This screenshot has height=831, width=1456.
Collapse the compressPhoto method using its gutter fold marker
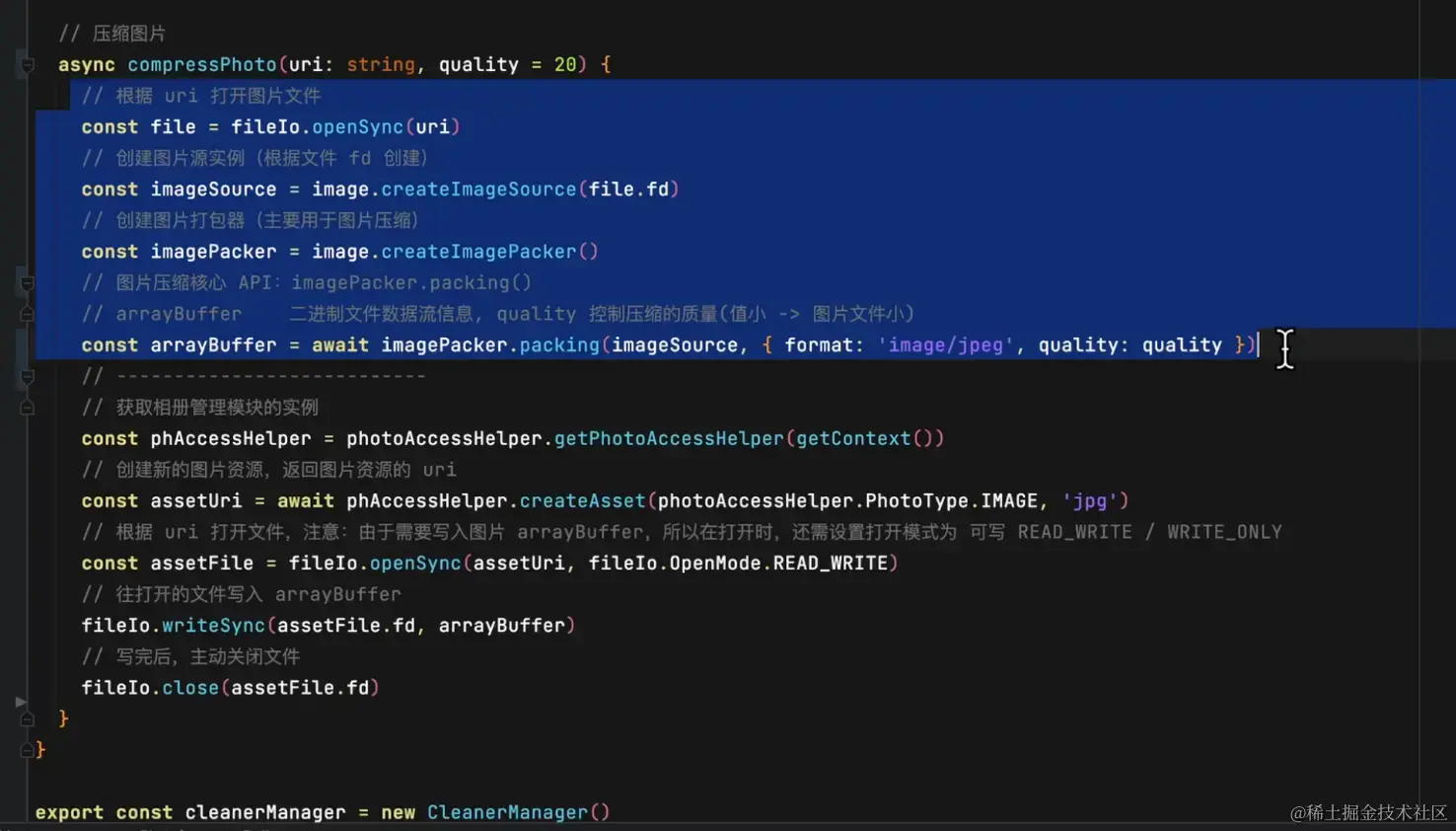[28, 65]
